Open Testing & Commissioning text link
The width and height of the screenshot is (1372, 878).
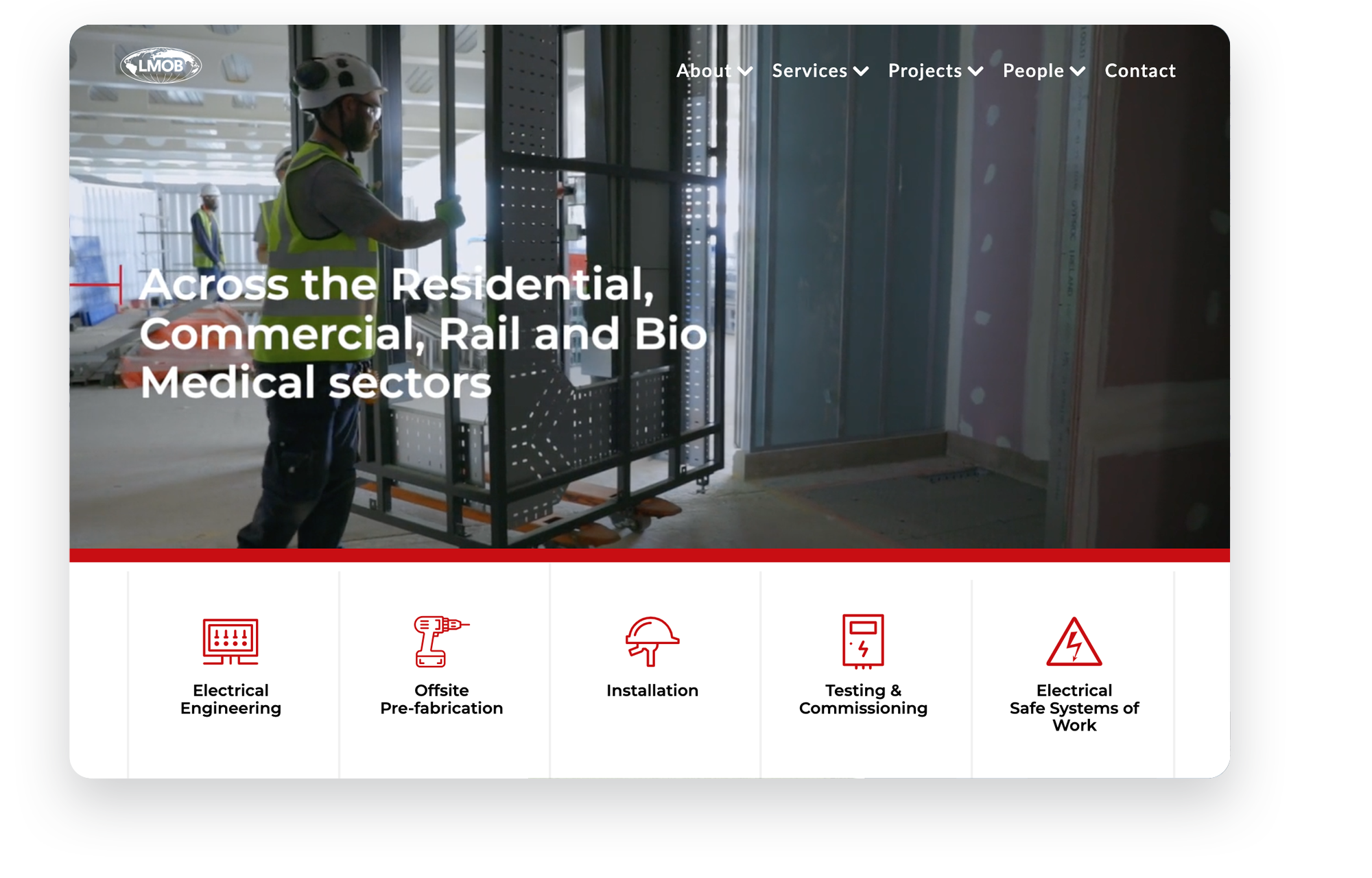coord(863,699)
